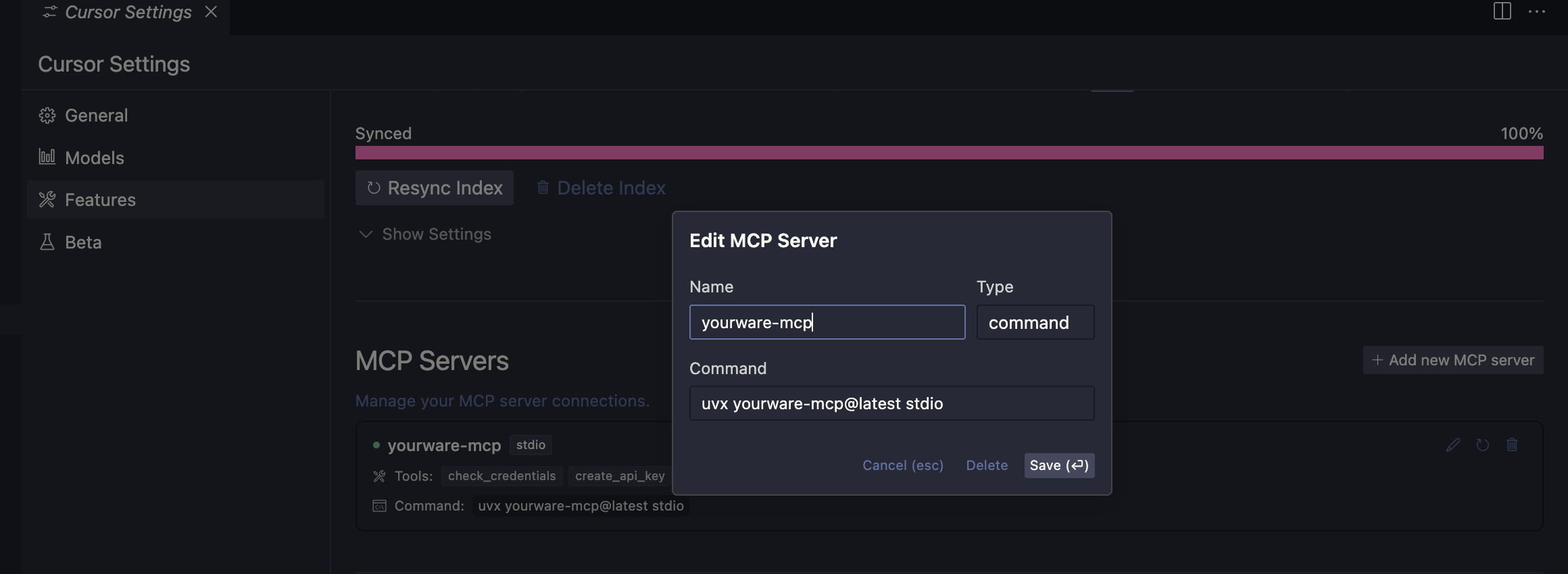This screenshot has height=574, width=1568.
Task: Open Models settings section
Action: tap(95, 158)
